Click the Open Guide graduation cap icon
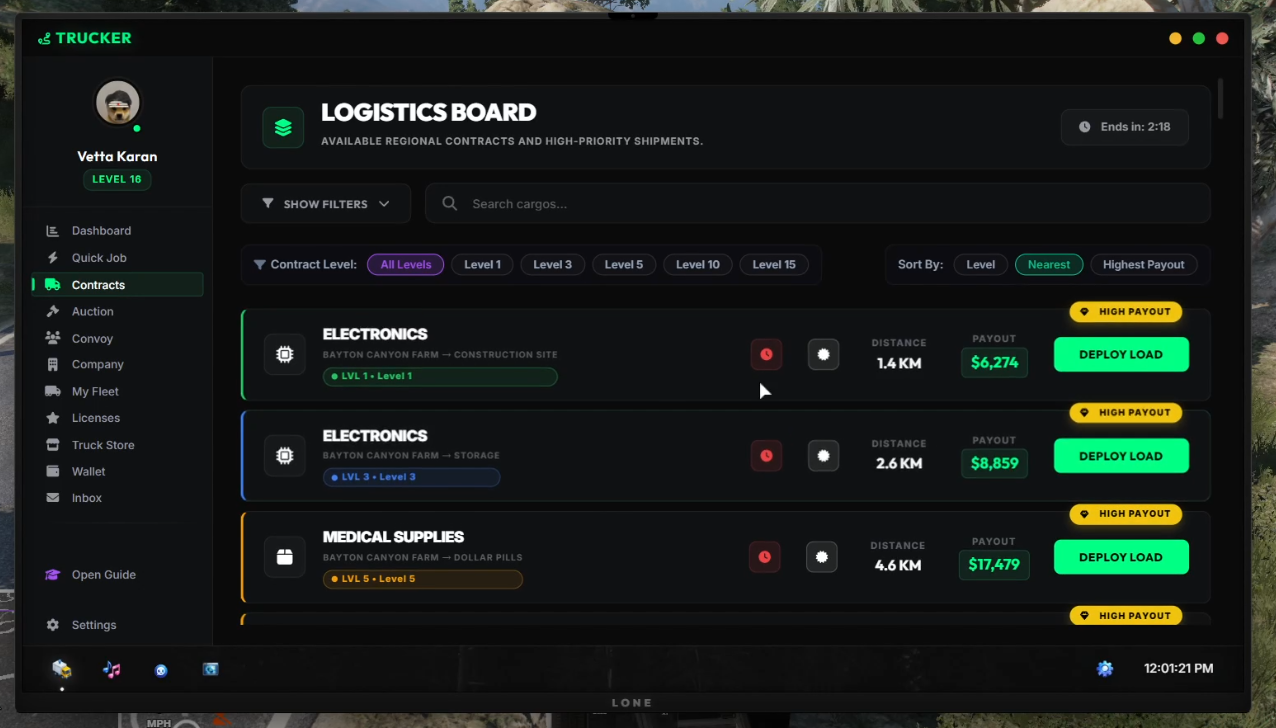Image resolution: width=1276 pixels, height=728 pixels. coord(53,575)
